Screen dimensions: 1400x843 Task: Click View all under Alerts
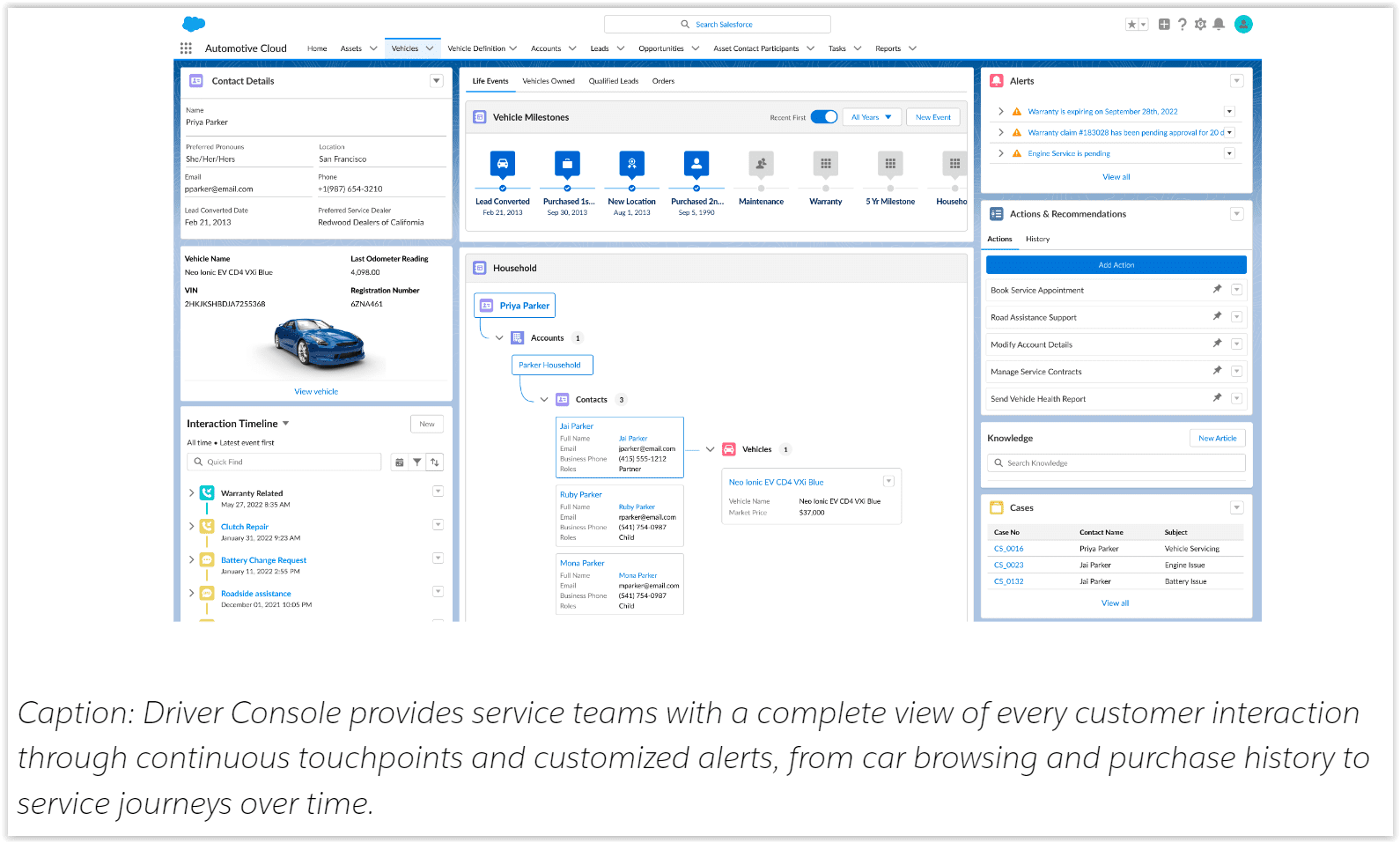pos(1116,177)
